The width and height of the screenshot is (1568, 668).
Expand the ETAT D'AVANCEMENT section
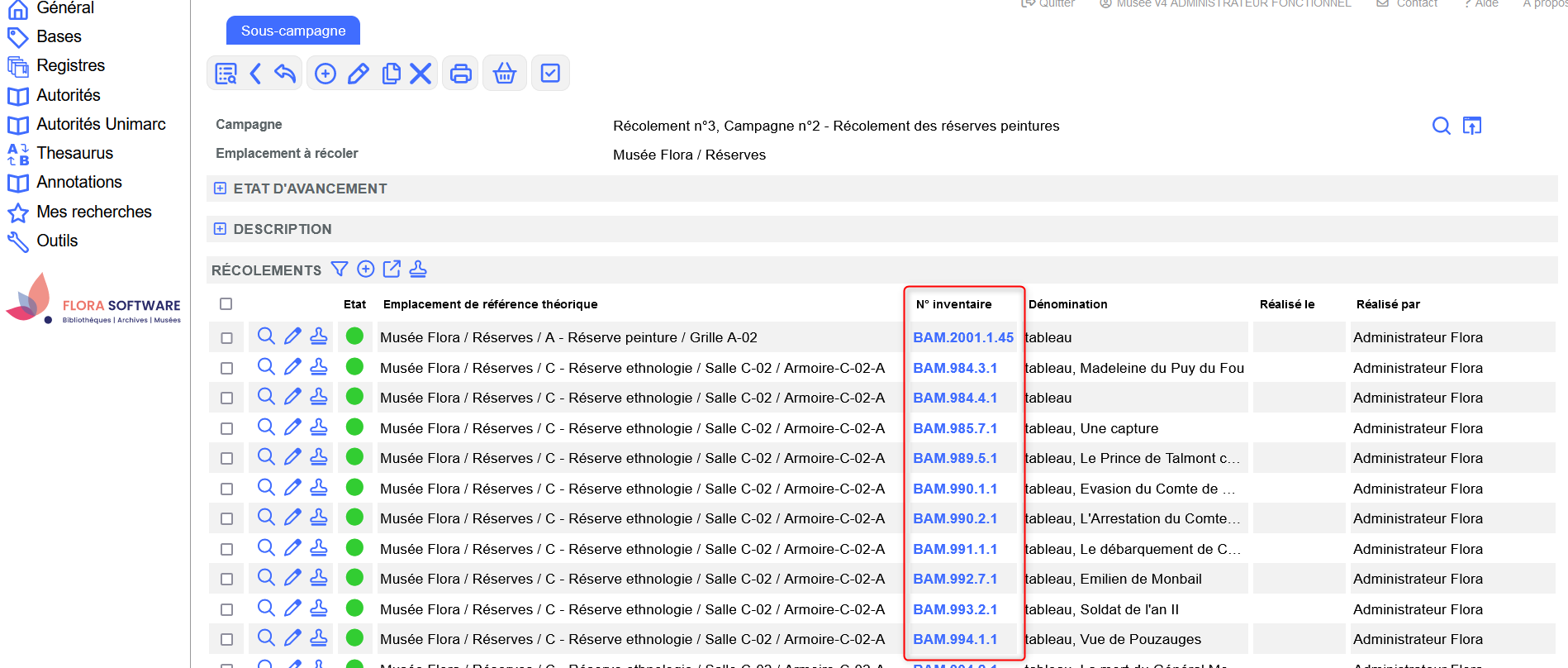[220, 188]
